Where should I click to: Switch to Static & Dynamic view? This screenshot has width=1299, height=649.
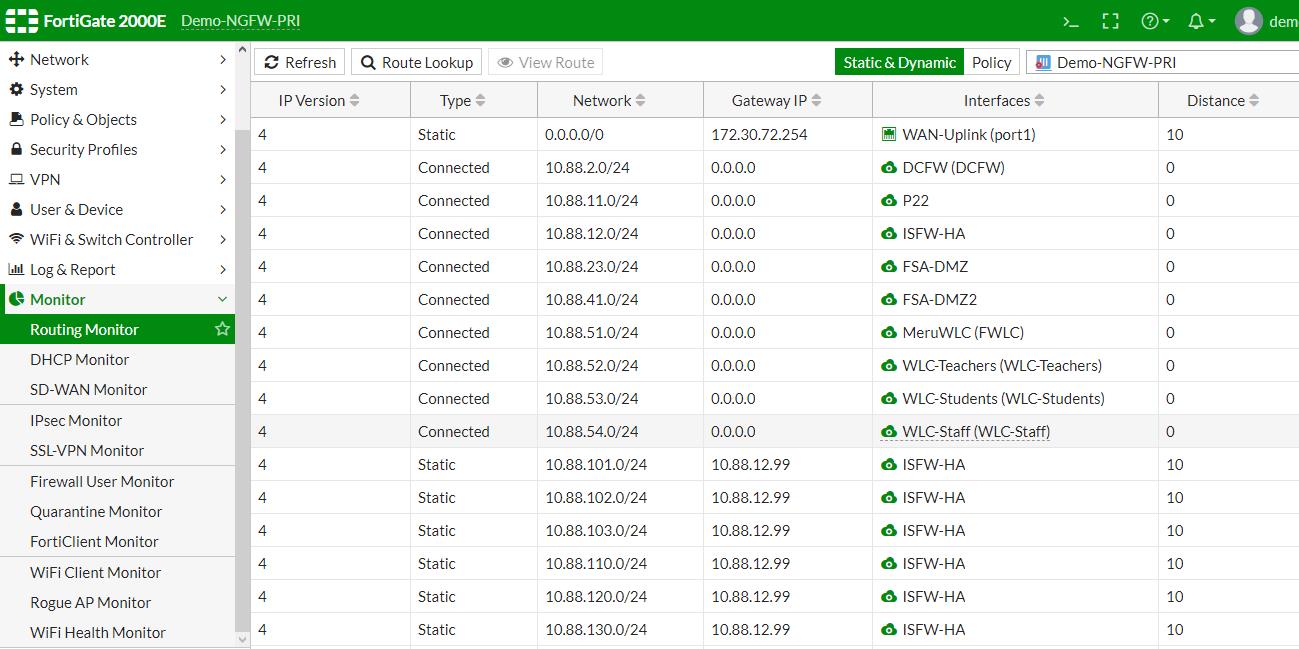[x=899, y=62]
